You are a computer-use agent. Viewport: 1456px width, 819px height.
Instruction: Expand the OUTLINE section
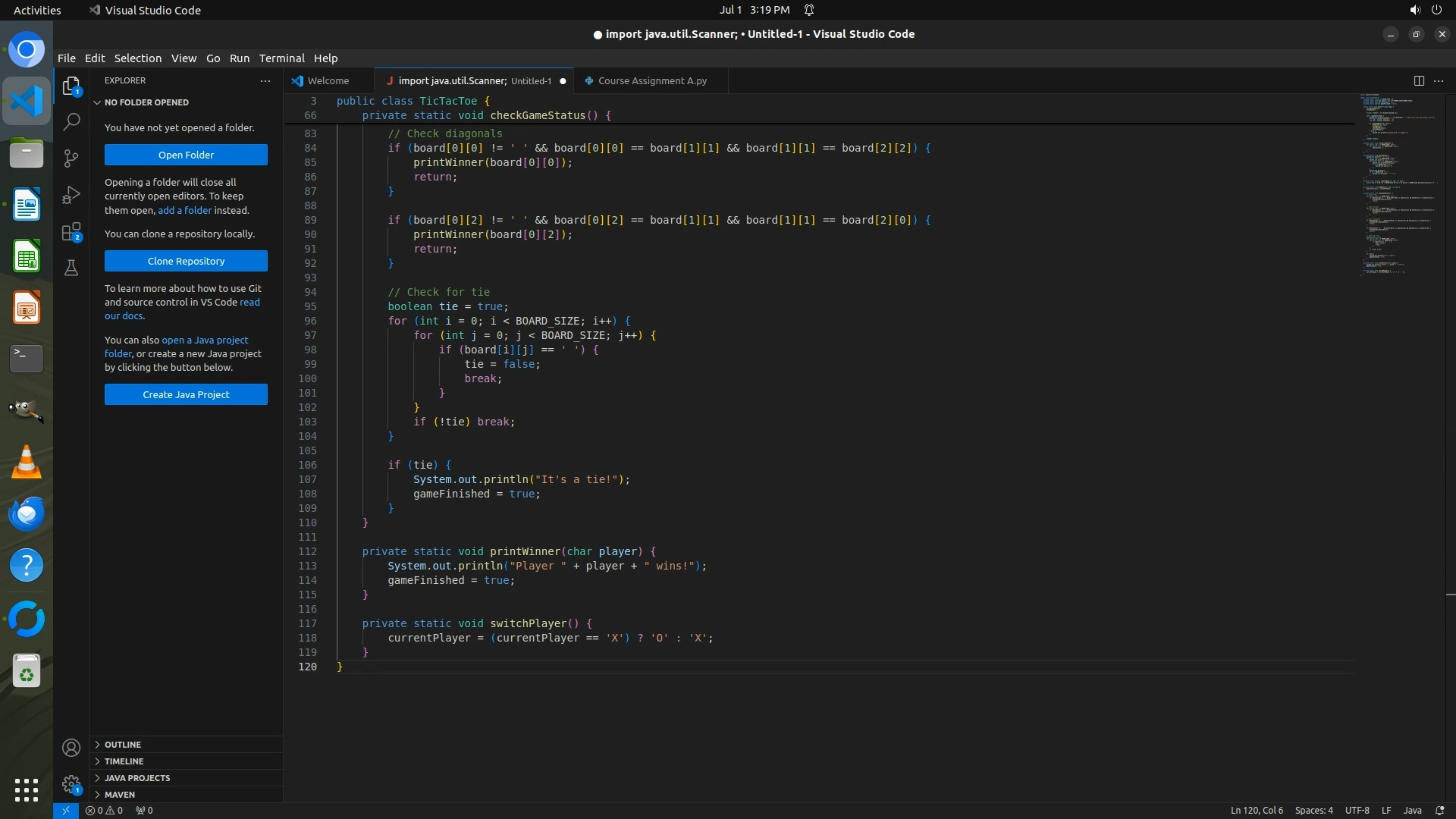[122, 745]
